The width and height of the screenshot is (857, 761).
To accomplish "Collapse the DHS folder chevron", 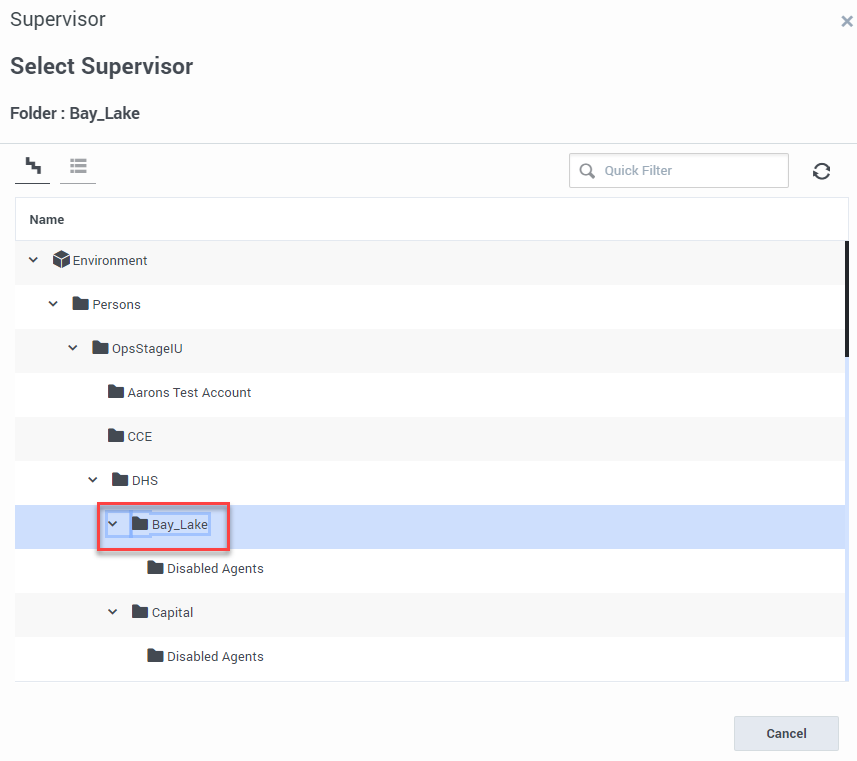I will [x=93, y=480].
